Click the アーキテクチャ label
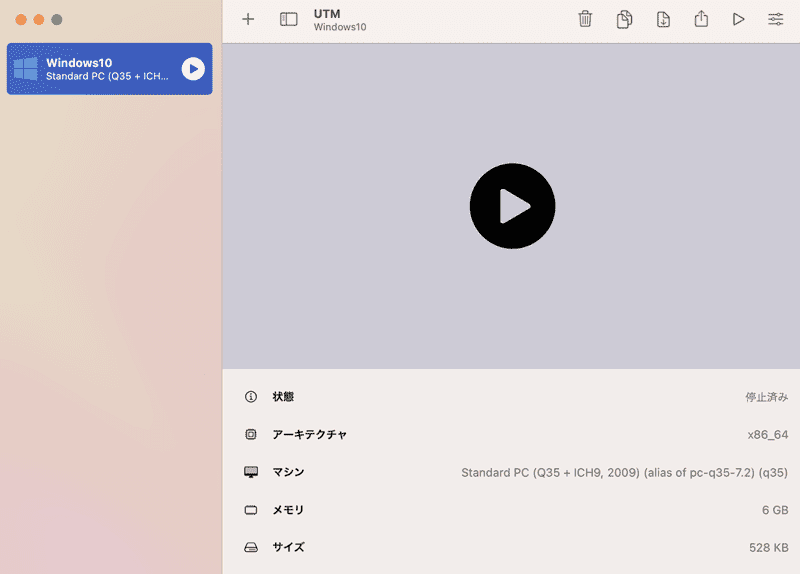This screenshot has height=574, width=800. (310, 434)
